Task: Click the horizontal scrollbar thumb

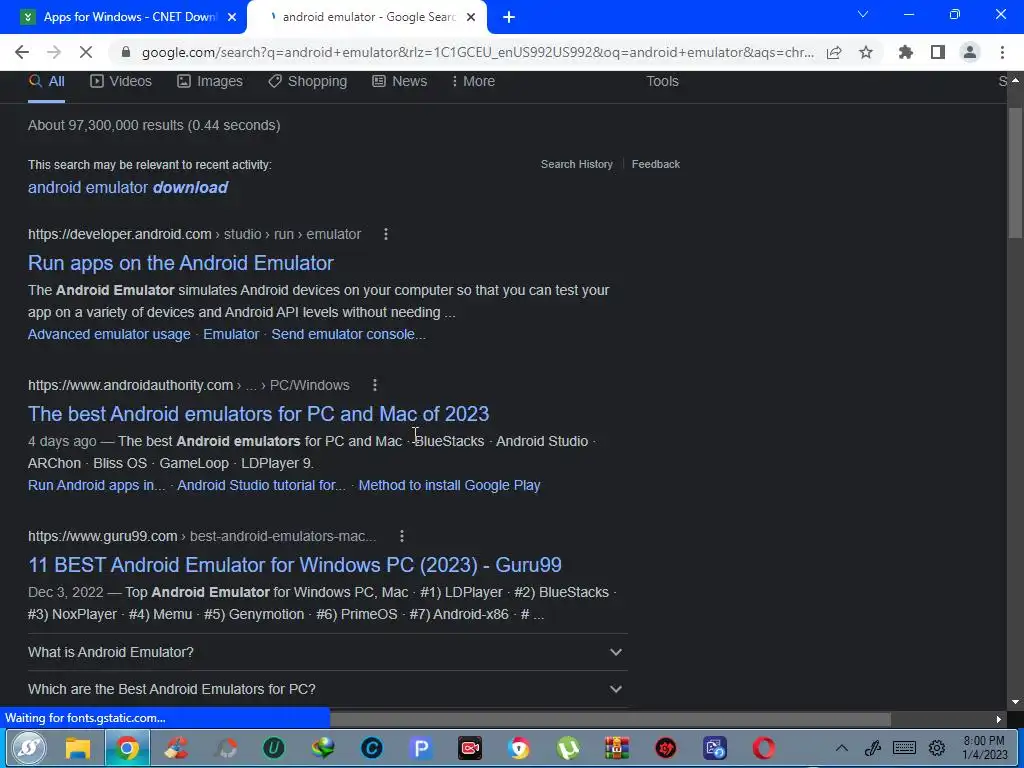Action: click(611, 719)
